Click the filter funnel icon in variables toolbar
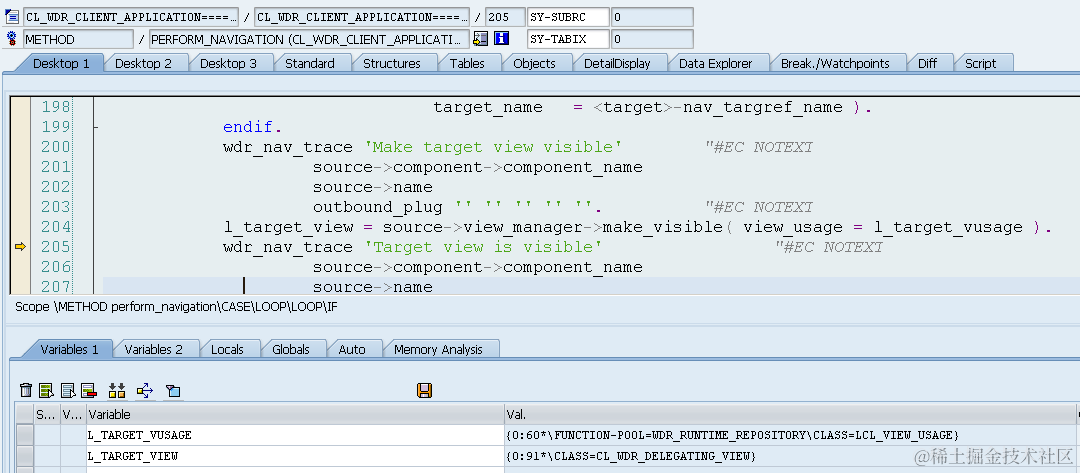 point(173,390)
